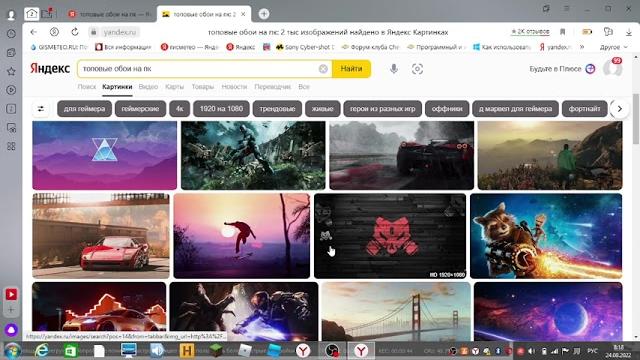
Task: Expand the Все services menu
Action: (x=304, y=87)
